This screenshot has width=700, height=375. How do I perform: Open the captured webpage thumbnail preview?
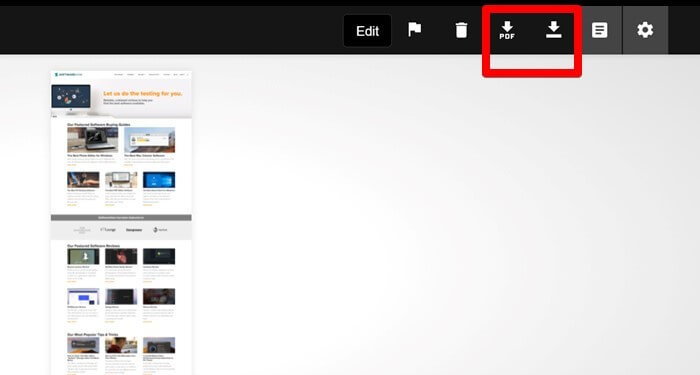(121, 223)
